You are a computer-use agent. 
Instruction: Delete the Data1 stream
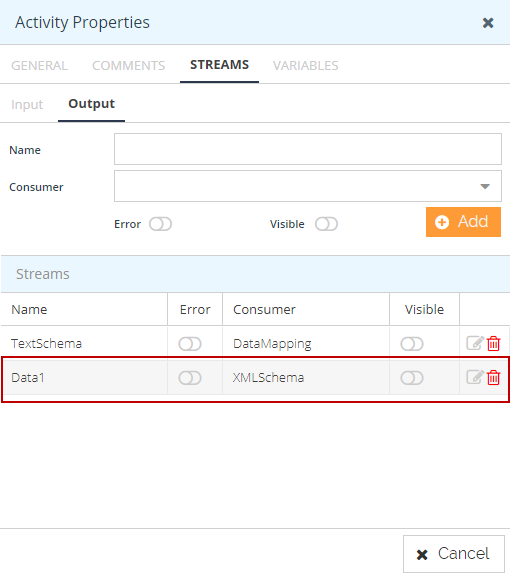493,377
